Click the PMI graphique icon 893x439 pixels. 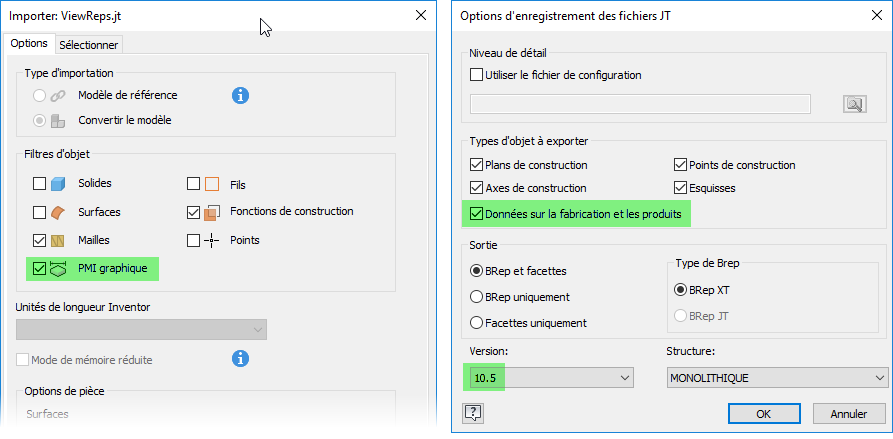(x=59, y=268)
